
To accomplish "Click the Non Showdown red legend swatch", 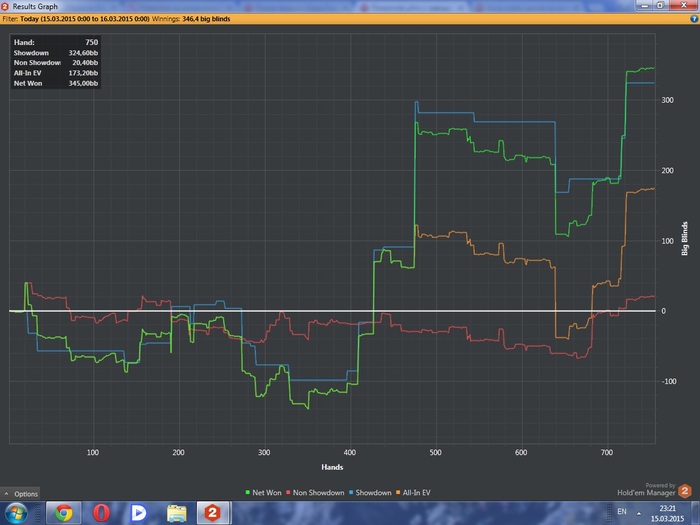I will [288, 492].
